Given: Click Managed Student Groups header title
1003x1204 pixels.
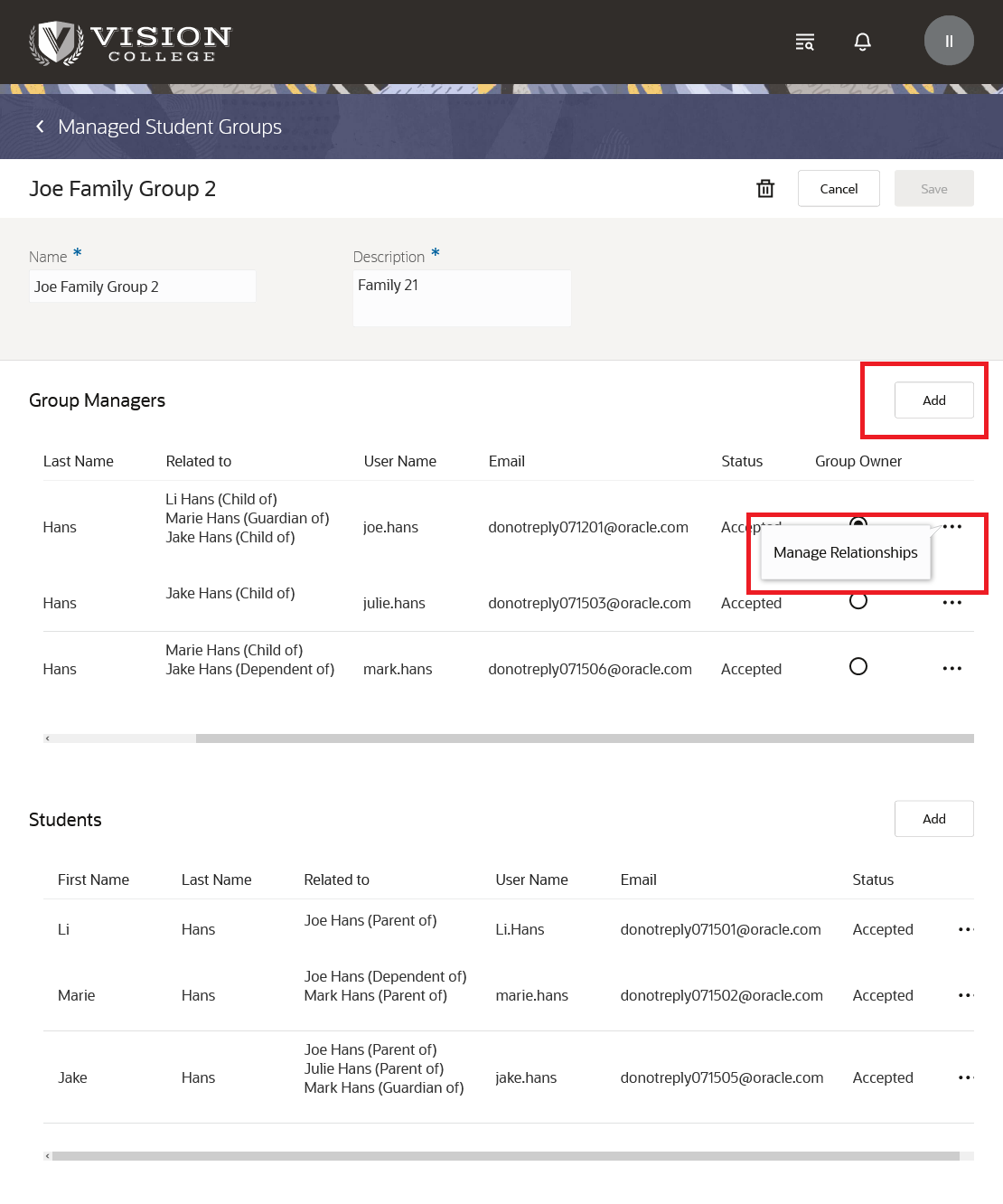Looking at the screenshot, I should 170,127.
